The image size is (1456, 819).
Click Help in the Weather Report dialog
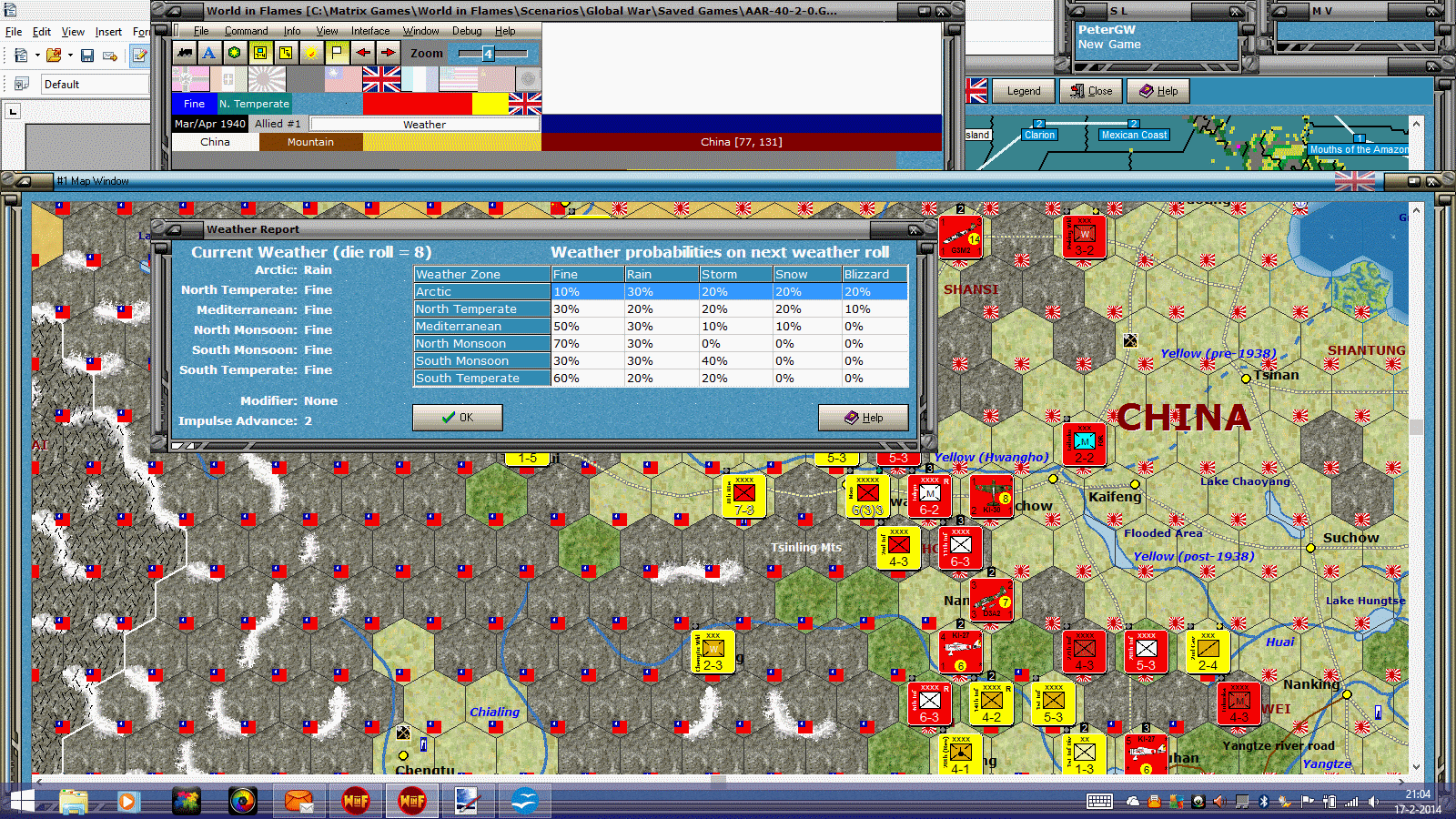tap(863, 418)
